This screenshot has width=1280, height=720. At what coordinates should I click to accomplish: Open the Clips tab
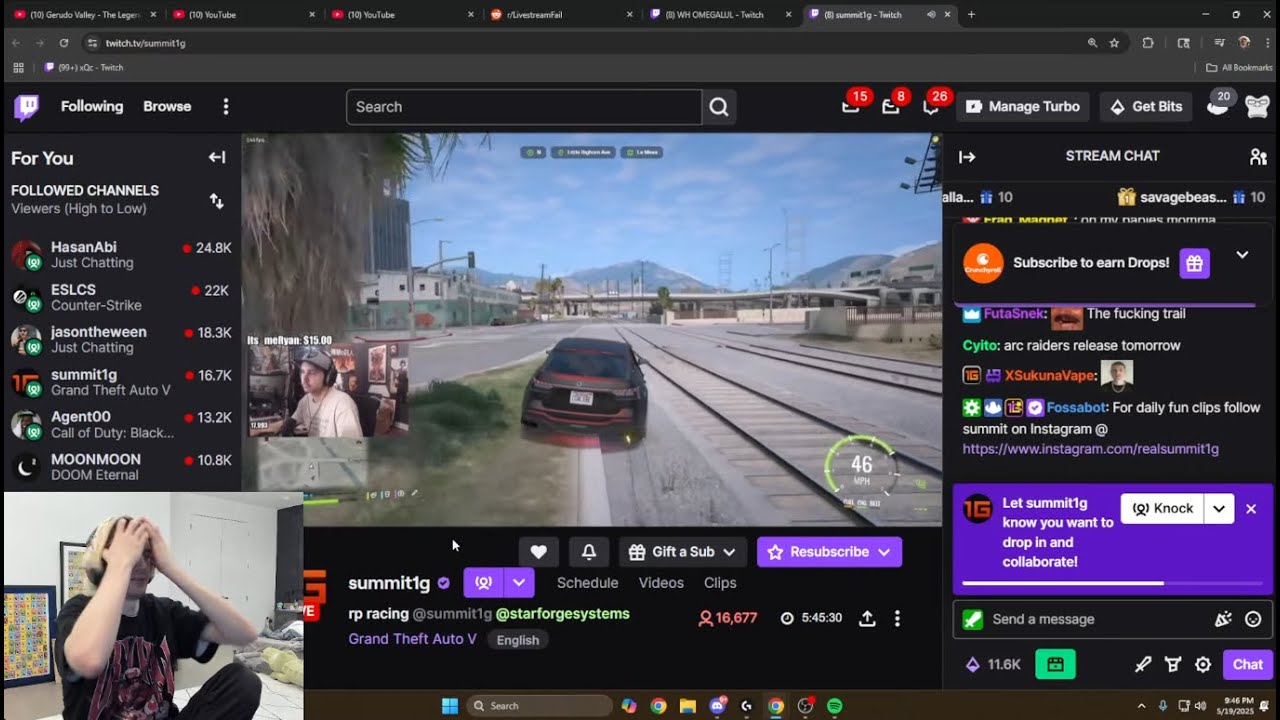720,583
